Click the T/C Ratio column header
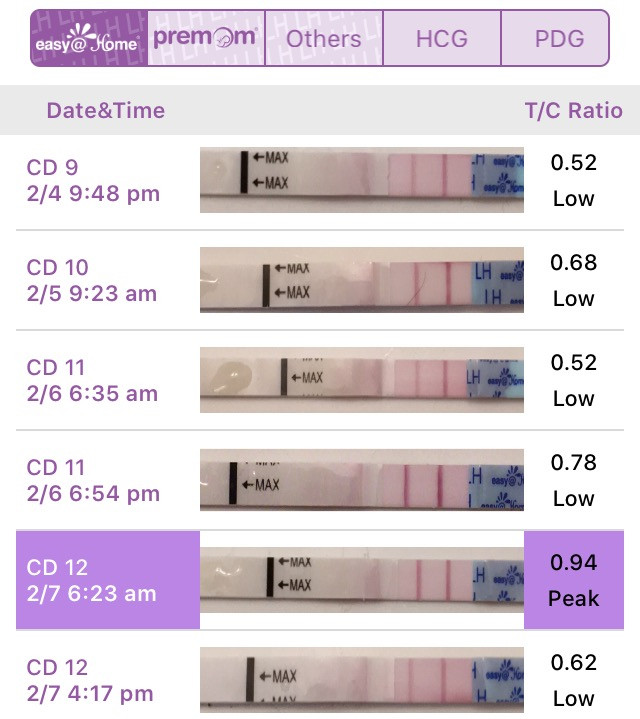Viewport: 640px width, 719px height. (x=574, y=111)
